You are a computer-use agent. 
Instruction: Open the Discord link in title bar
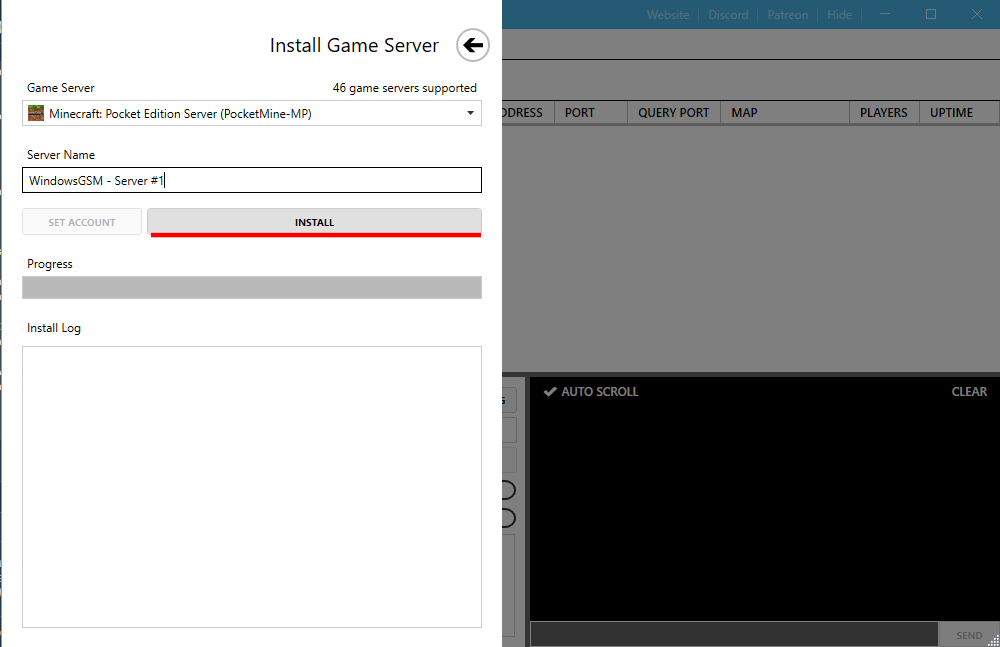pos(728,15)
